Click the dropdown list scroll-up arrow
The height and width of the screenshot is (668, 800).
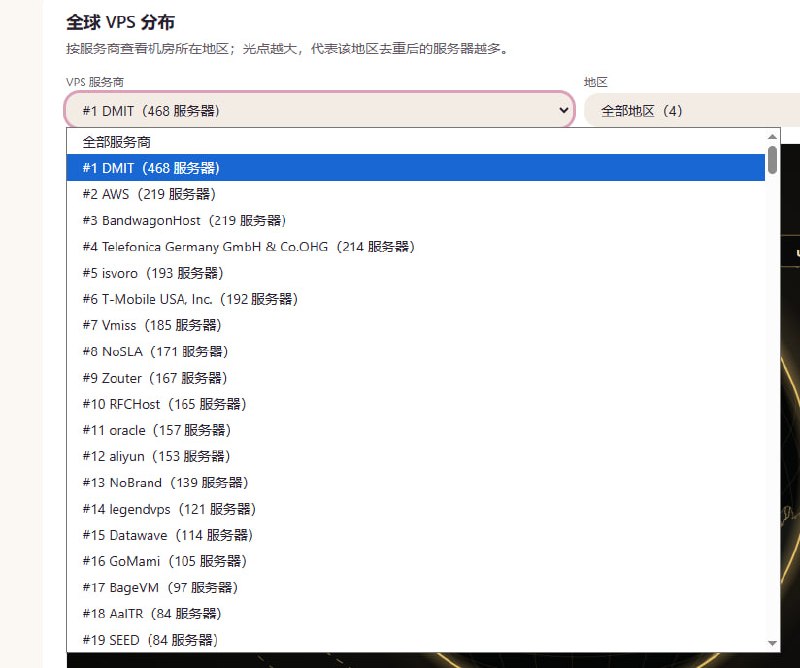tap(772, 136)
